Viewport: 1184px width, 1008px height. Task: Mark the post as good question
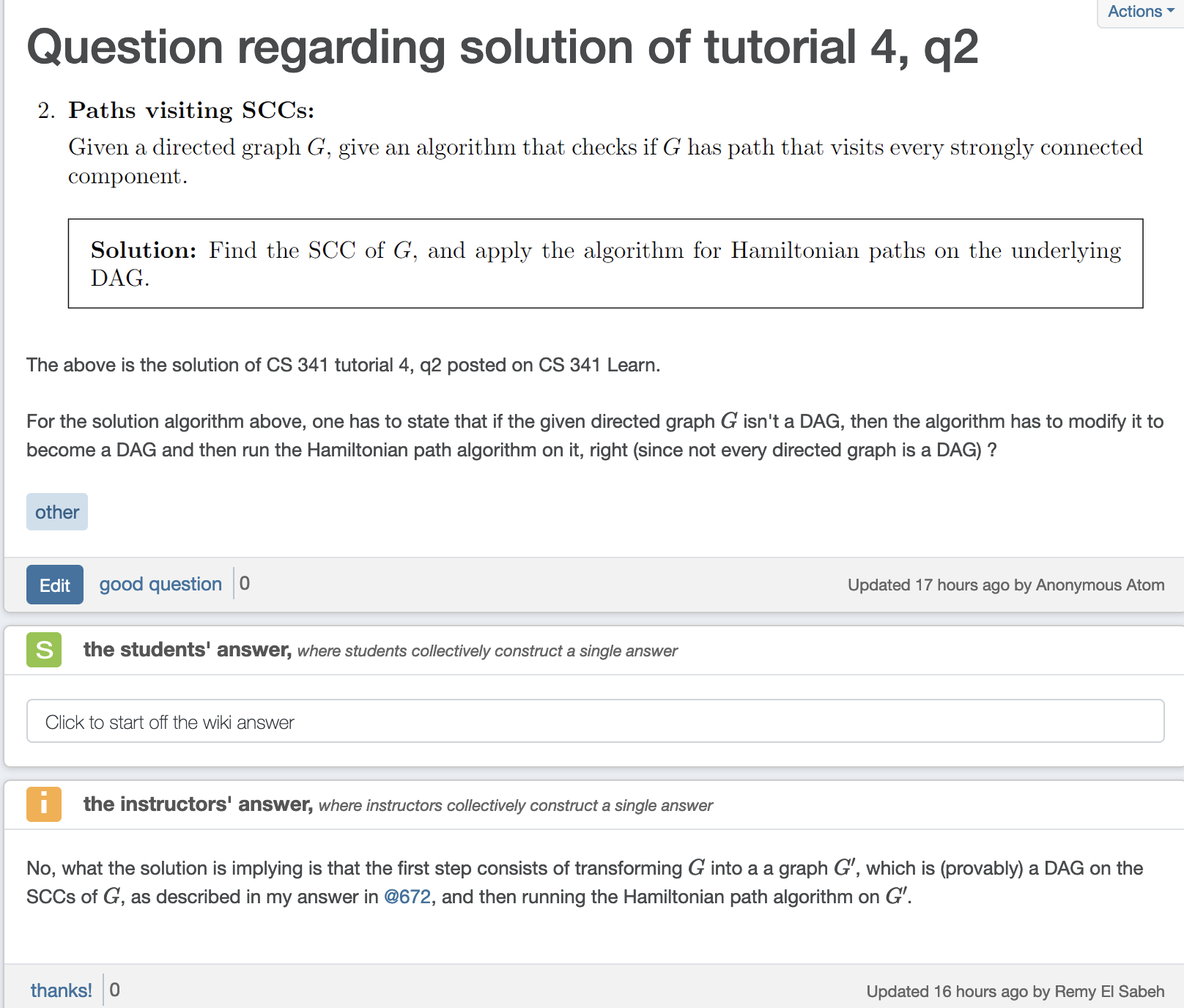160,584
